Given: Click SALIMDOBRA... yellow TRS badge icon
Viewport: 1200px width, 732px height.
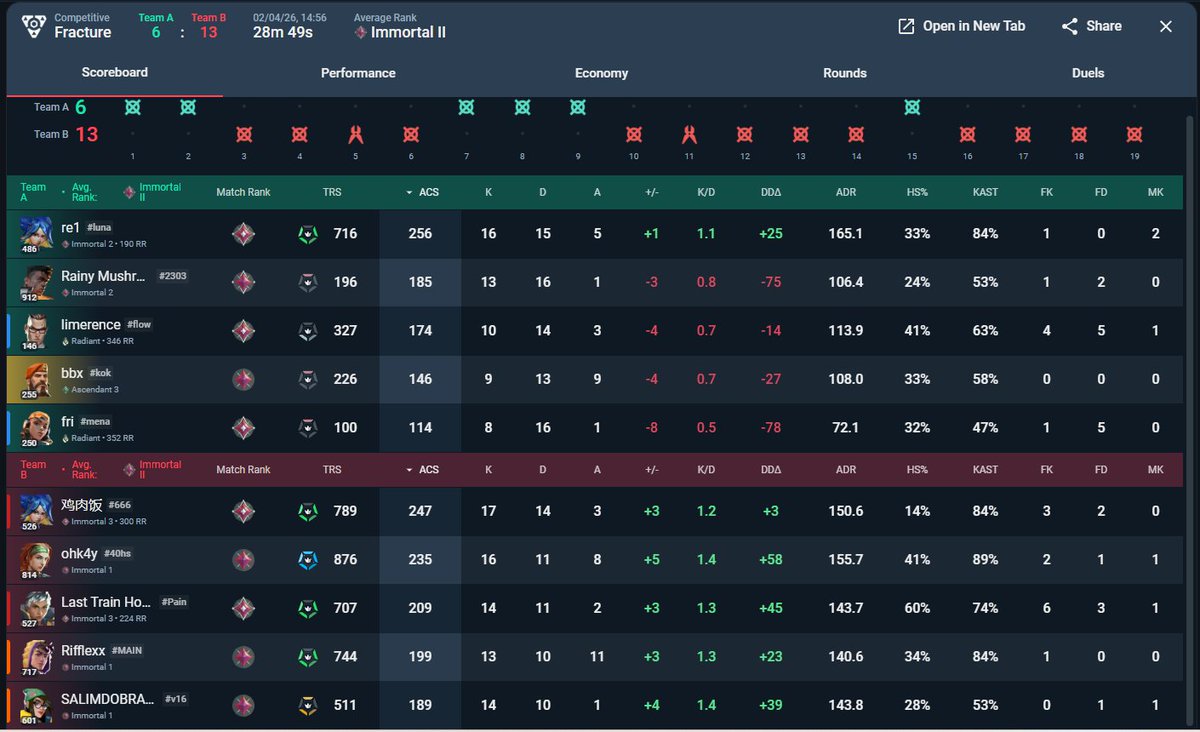Looking at the screenshot, I should 308,705.
